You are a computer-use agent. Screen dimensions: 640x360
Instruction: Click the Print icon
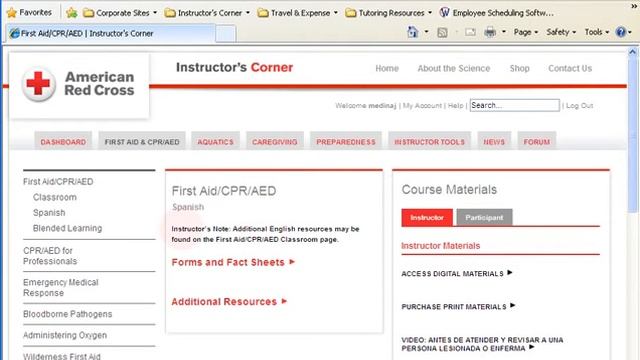point(490,32)
